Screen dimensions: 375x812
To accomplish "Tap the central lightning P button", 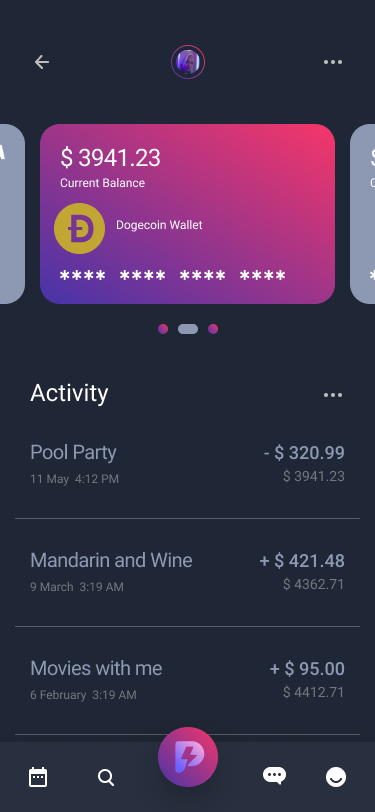I will pyautogui.click(x=188, y=757).
